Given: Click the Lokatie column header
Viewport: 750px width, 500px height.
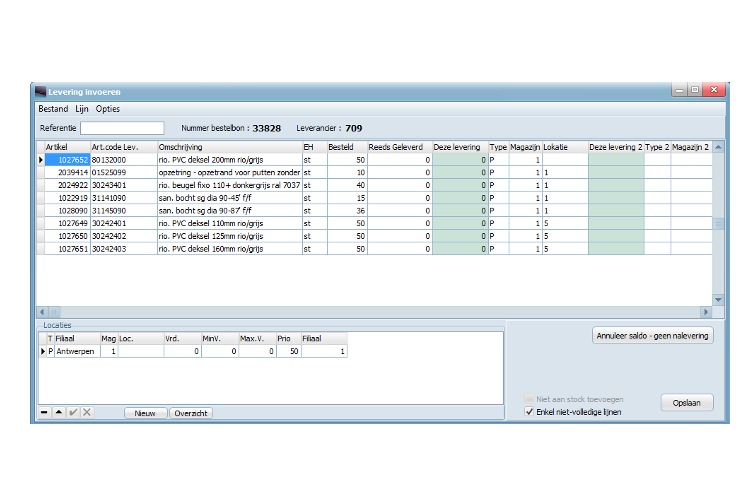Looking at the screenshot, I should pyautogui.click(x=565, y=147).
